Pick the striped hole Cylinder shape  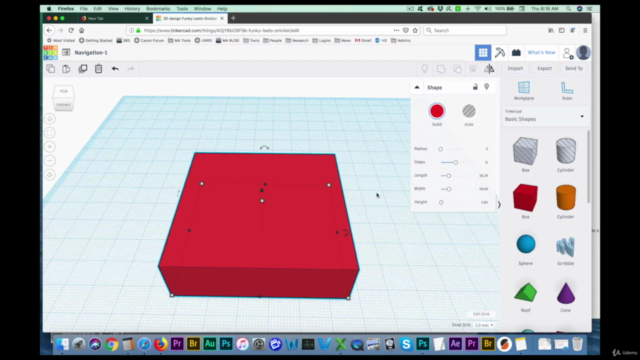566,151
